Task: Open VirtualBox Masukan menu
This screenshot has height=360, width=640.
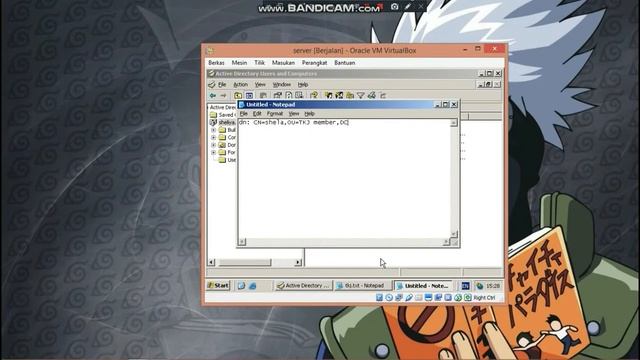Action: pyautogui.click(x=283, y=63)
